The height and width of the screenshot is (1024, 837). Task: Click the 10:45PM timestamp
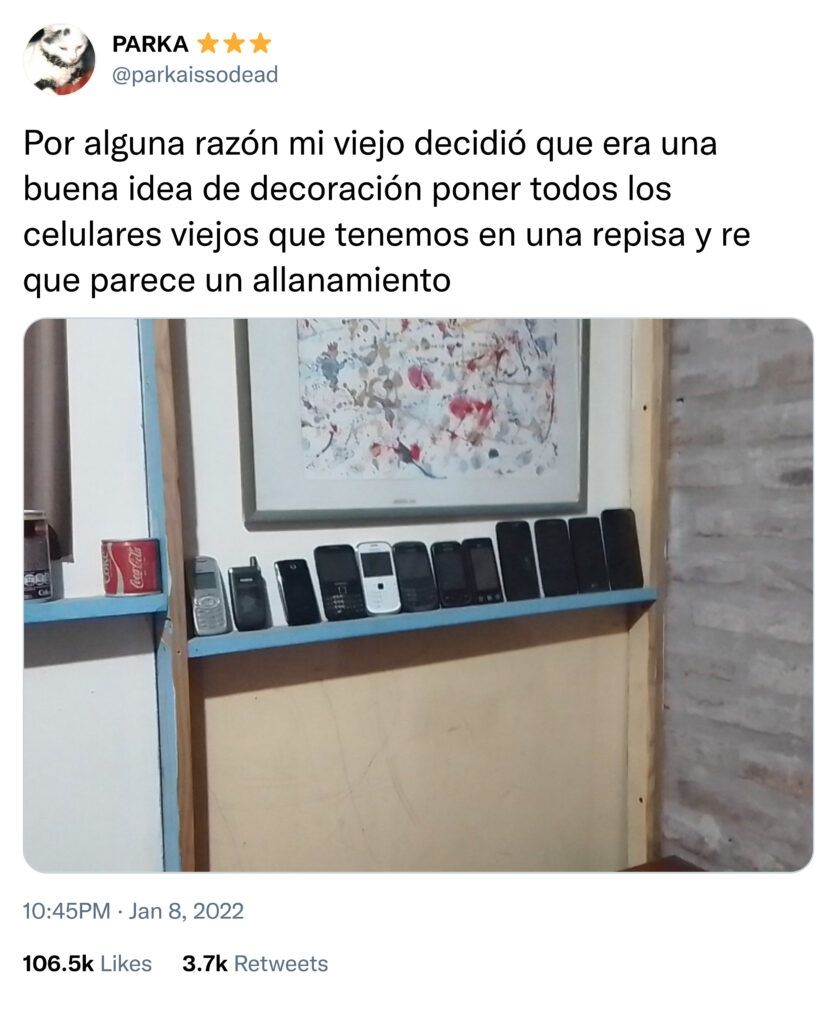point(67,911)
